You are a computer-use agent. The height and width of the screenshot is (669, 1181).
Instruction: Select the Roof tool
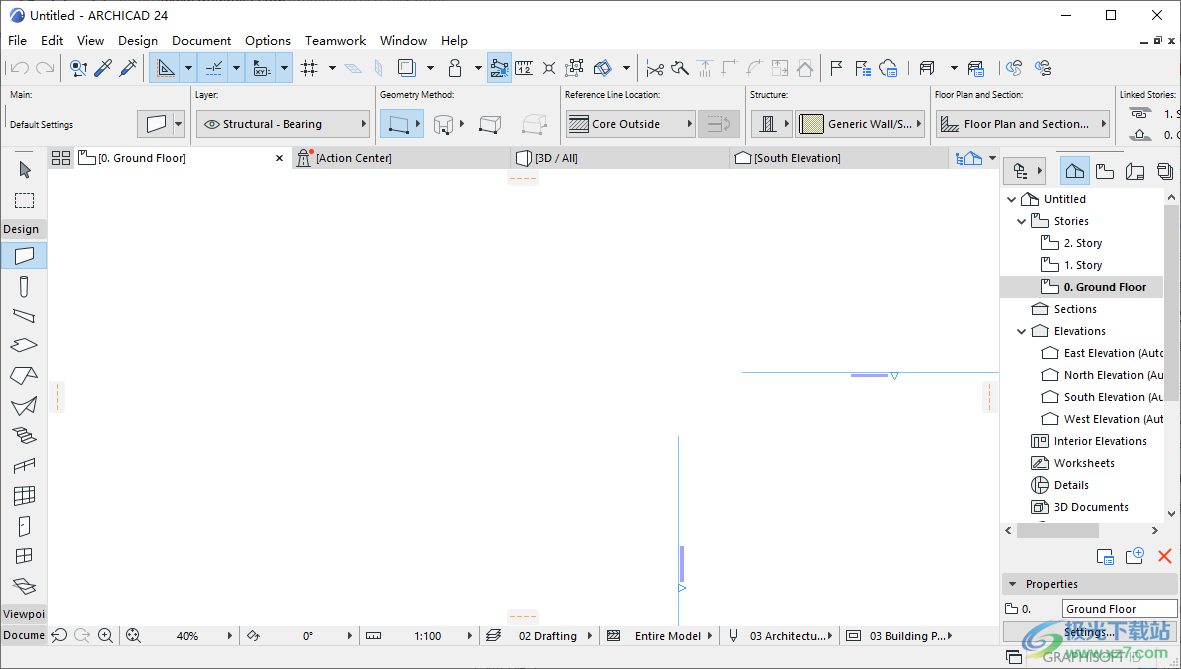[24, 375]
